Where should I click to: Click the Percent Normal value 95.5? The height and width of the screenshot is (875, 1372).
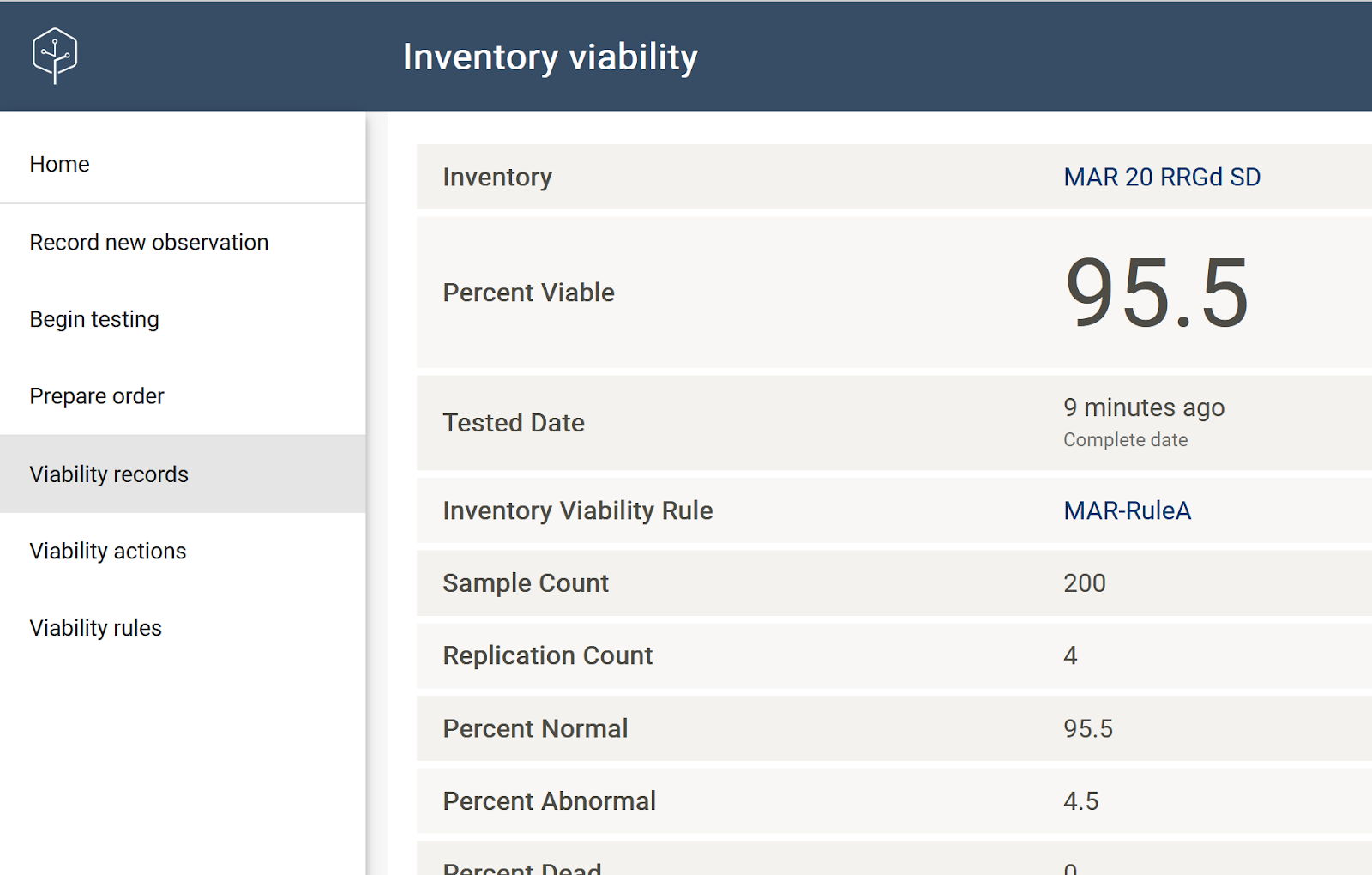point(1088,728)
